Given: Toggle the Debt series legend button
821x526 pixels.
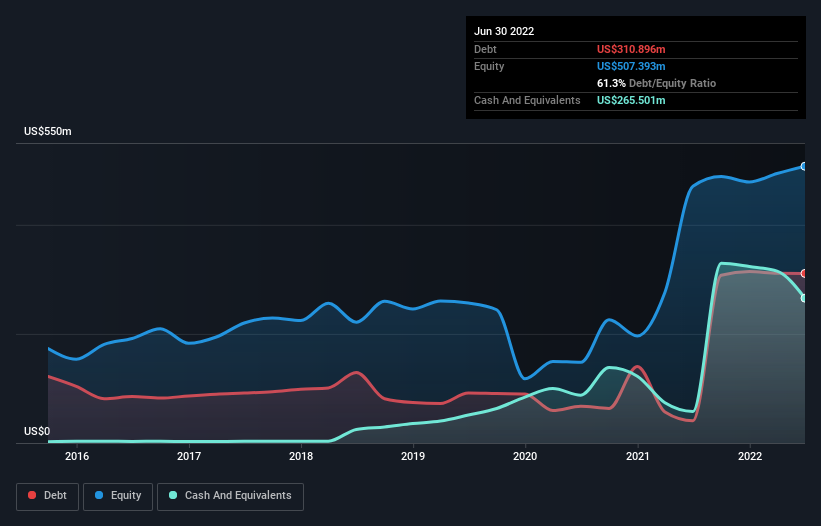Looking at the screenshot, I should [x=48, y=496].
